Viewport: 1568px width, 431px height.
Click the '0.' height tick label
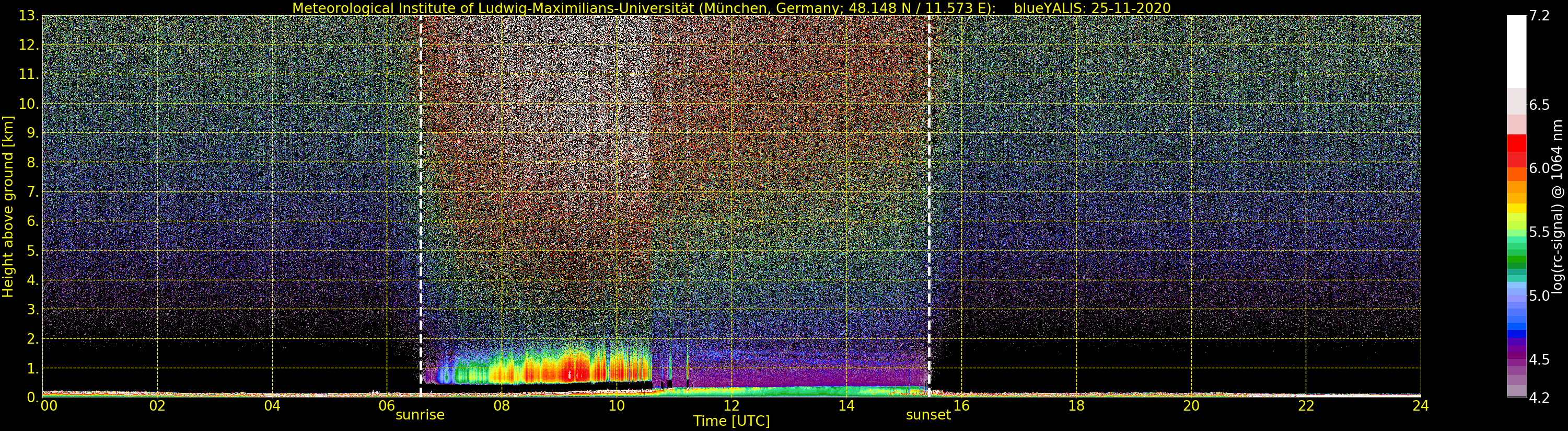click(x=32, y=398)
